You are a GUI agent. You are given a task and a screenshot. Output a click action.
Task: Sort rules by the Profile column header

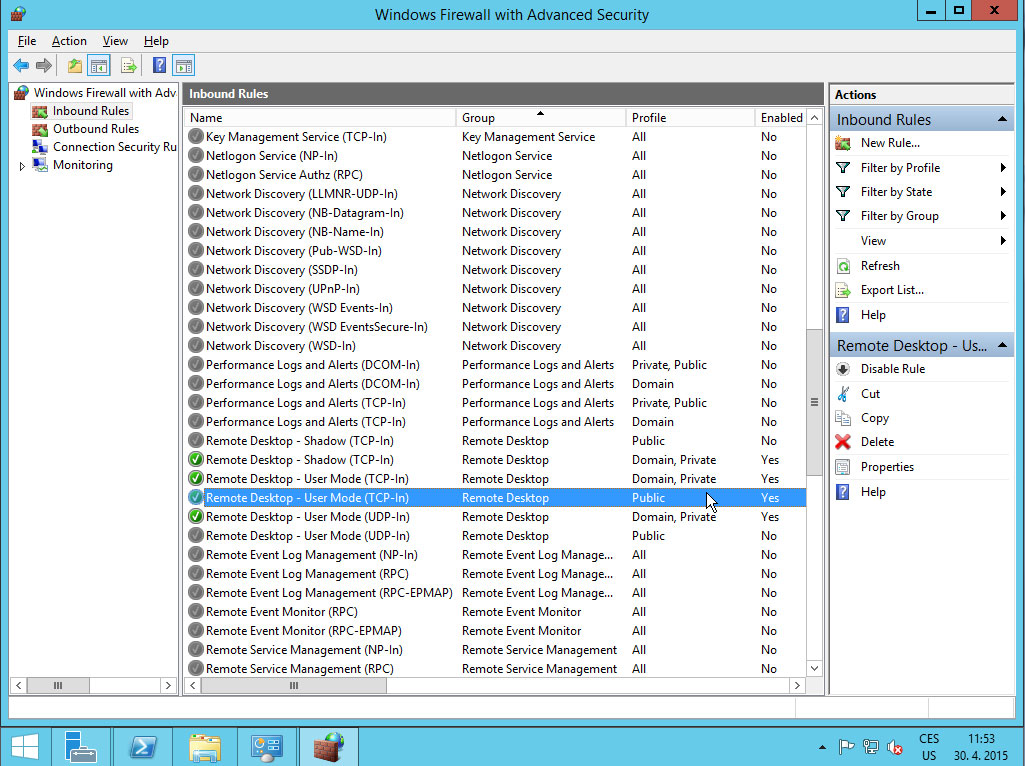[x=689, y=118]
